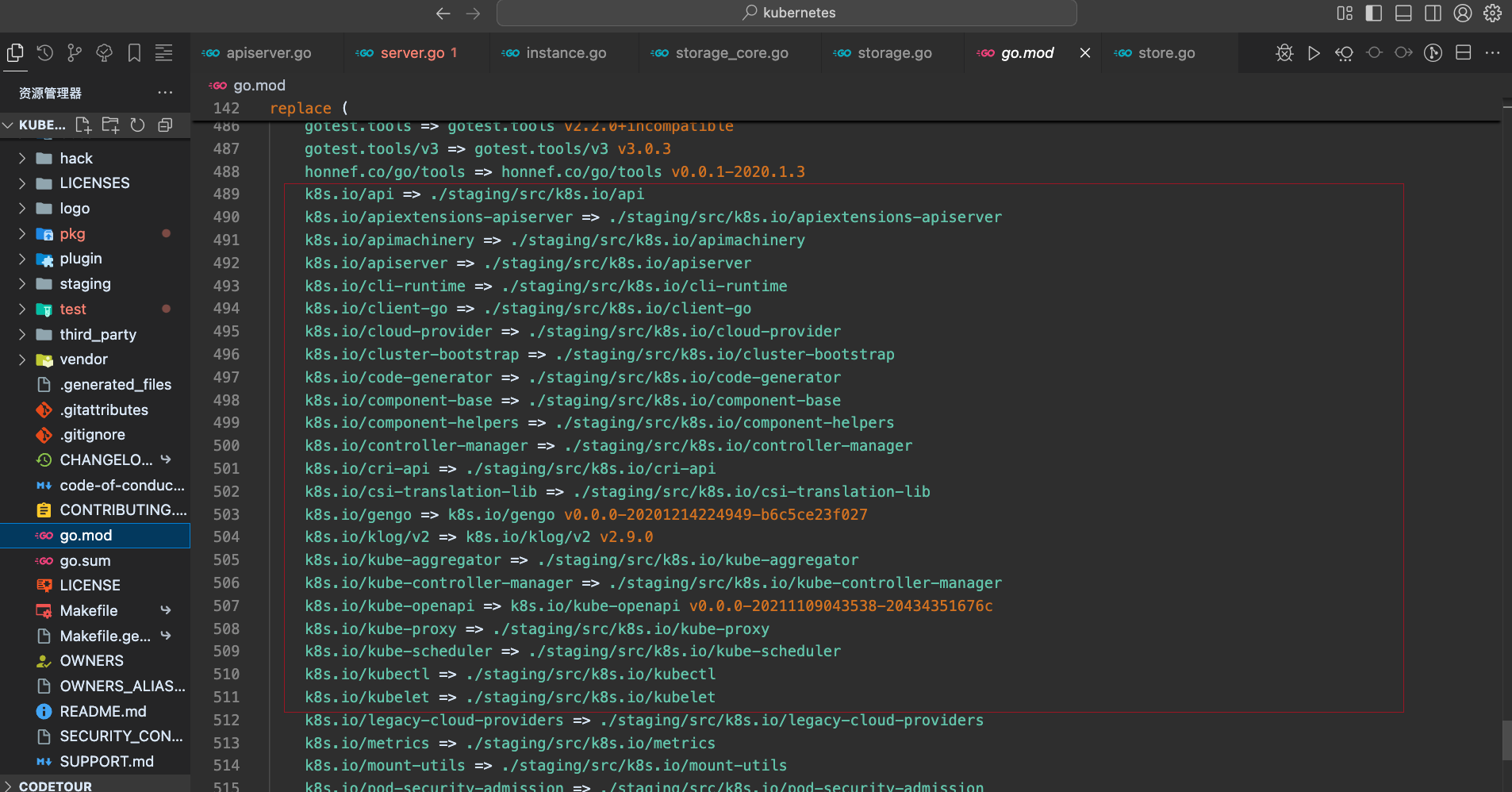Screen dimensions: 1512x792
Task: Switch to the storage.go tab
Action: click(894, 53)
